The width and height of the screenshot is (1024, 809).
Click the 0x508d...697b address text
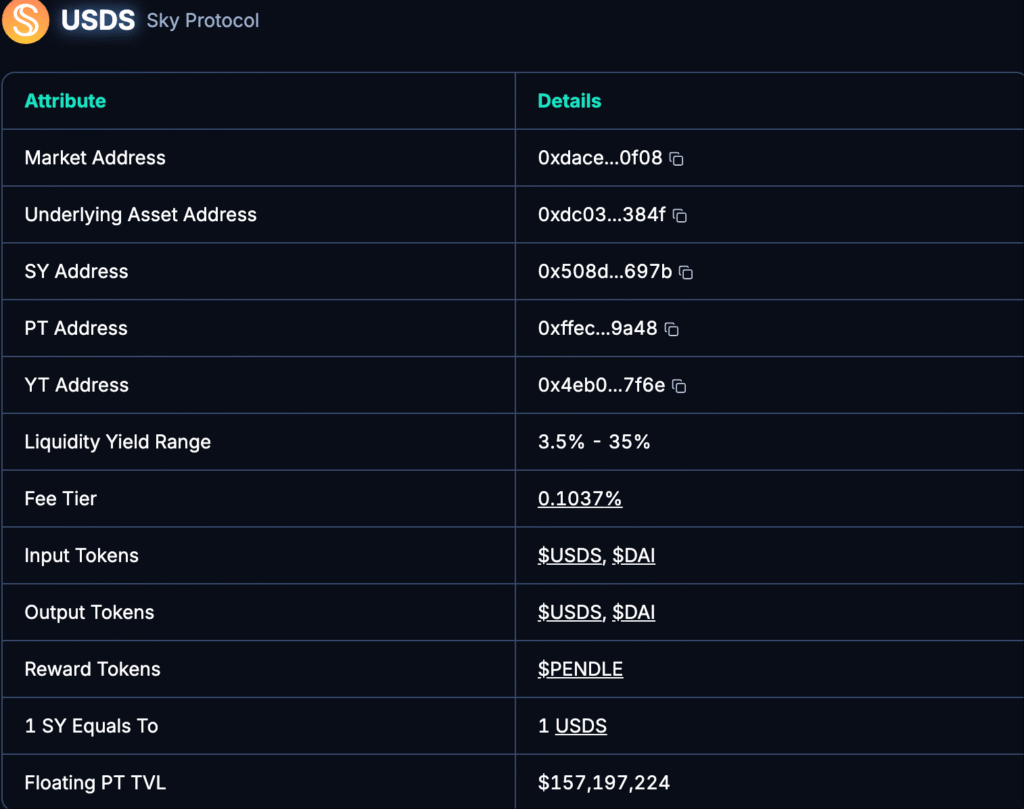coord(605,271)
